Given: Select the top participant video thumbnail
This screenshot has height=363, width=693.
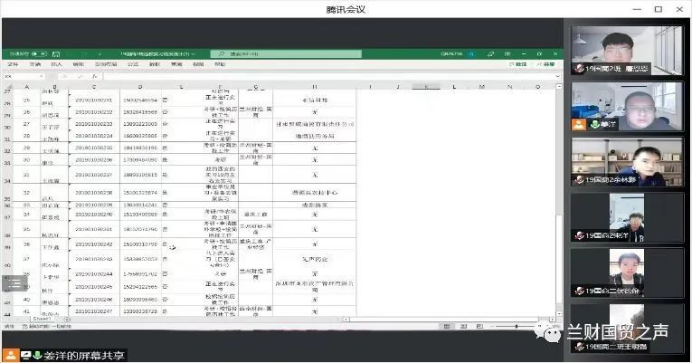Looking at the screenshot, I should tap(627, 50).
